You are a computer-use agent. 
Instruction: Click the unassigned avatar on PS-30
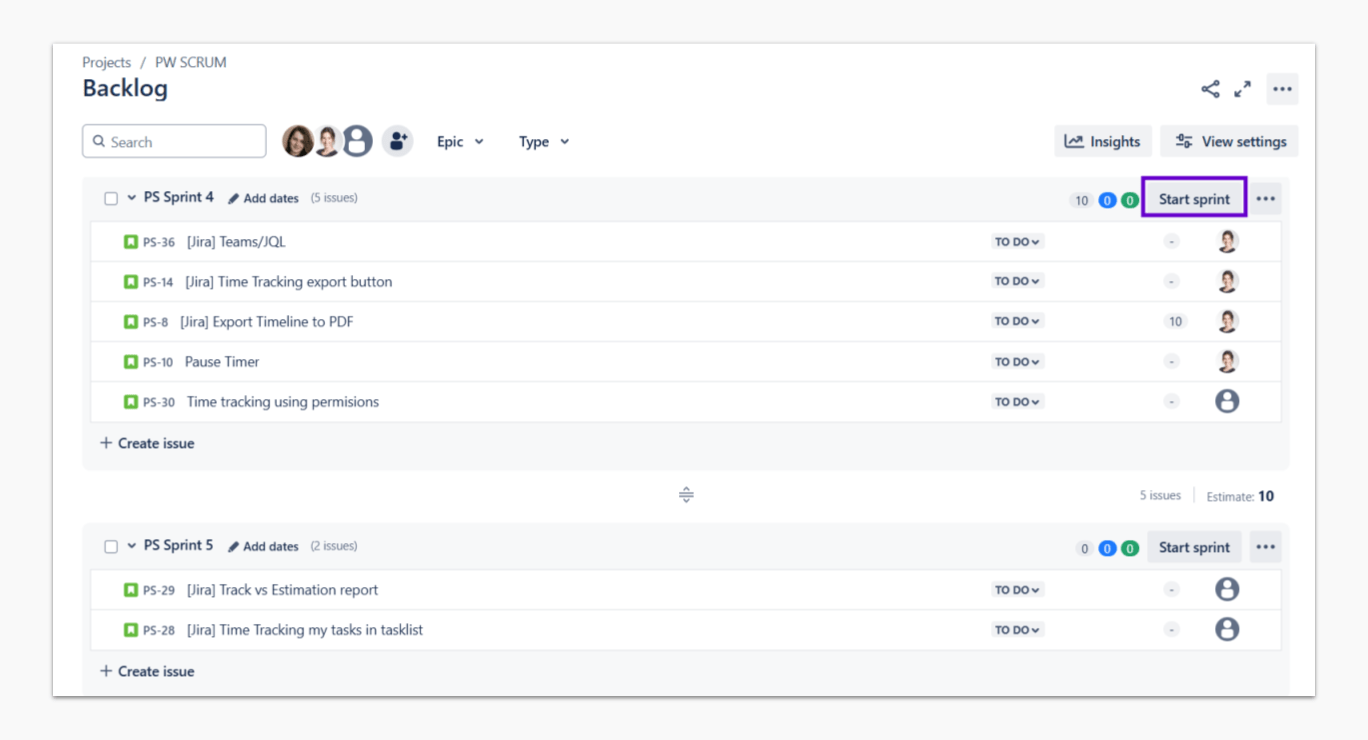[1227, 401]
